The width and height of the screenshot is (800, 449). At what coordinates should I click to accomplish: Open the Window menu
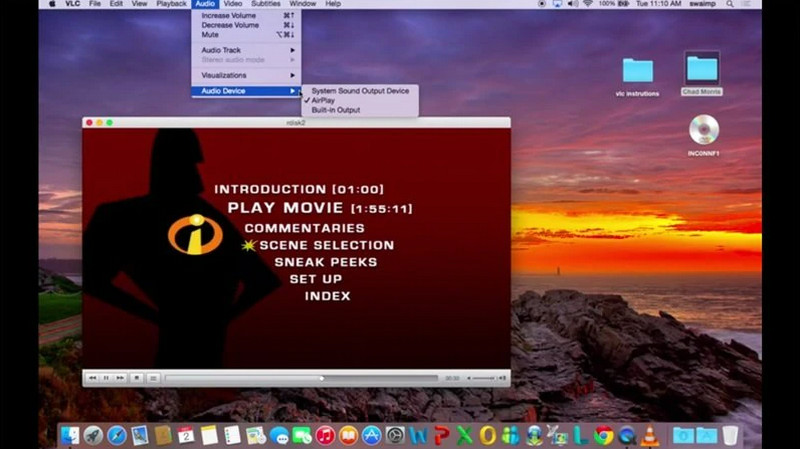coord(303,4)
